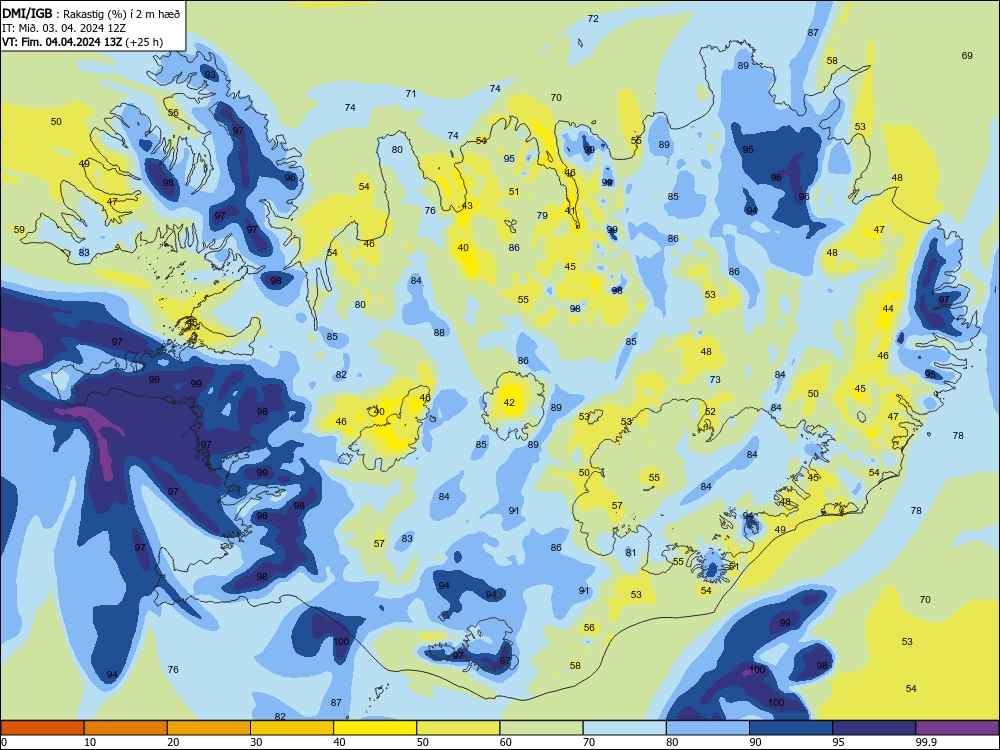This screenshot has width=1000, height=750.
Task: Click the DMI/IGB title text
Action: (x=27, y=13)
